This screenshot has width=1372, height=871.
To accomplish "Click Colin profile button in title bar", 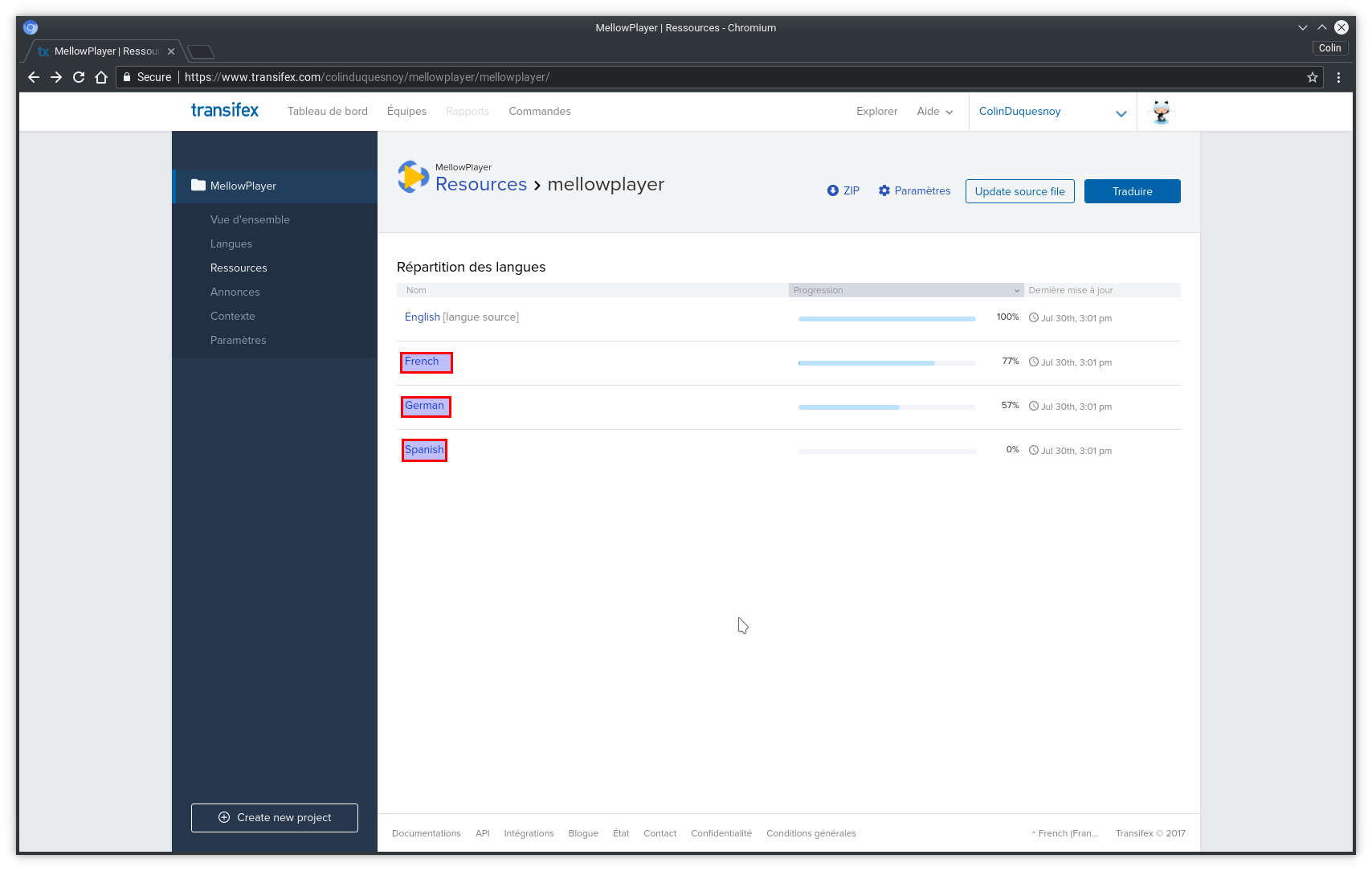I will pos(1329,48).
